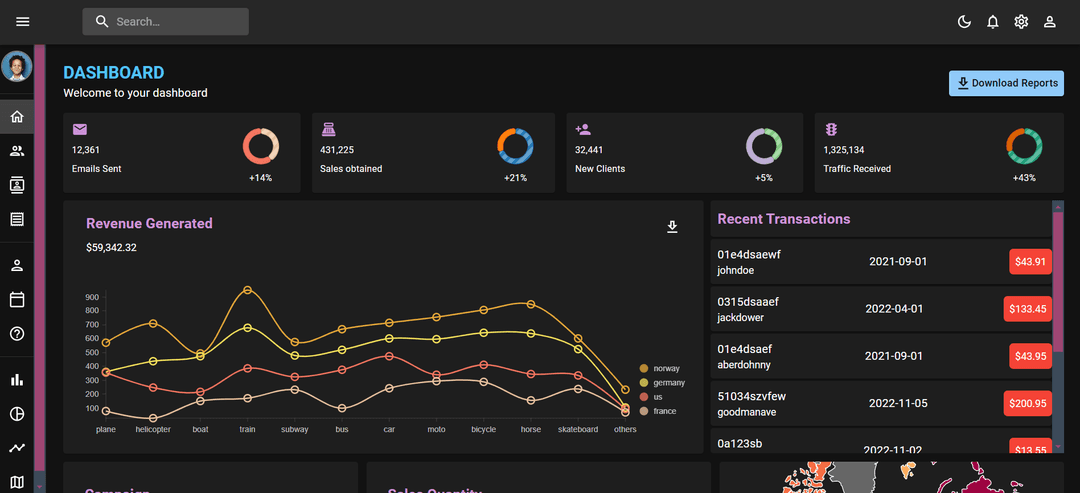This screenshot has width=1080, height=493.
Task: Open settings via the gear icon
Action: pos(1021,22)
